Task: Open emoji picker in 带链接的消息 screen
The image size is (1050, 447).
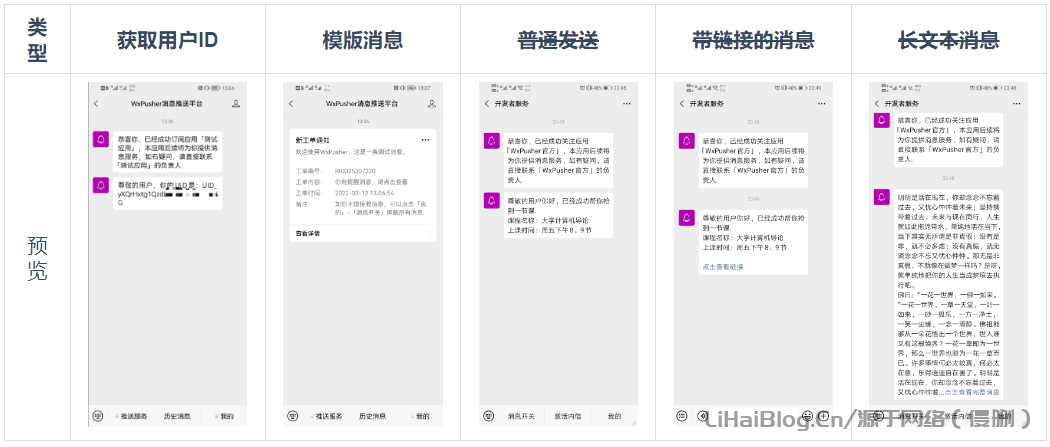Action: [x=808, y=415]
